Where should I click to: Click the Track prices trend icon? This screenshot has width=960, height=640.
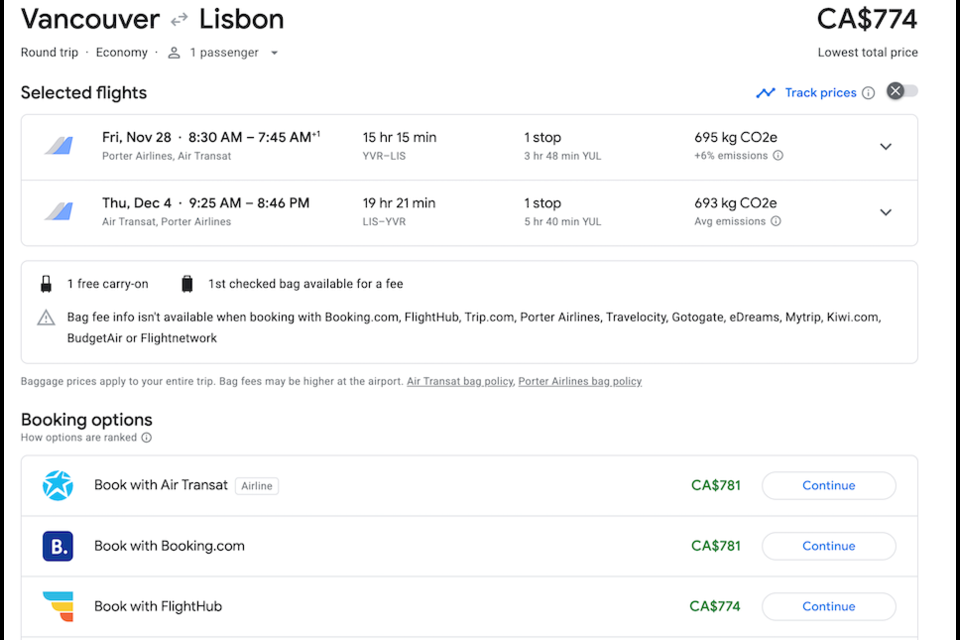coord(766,93)
